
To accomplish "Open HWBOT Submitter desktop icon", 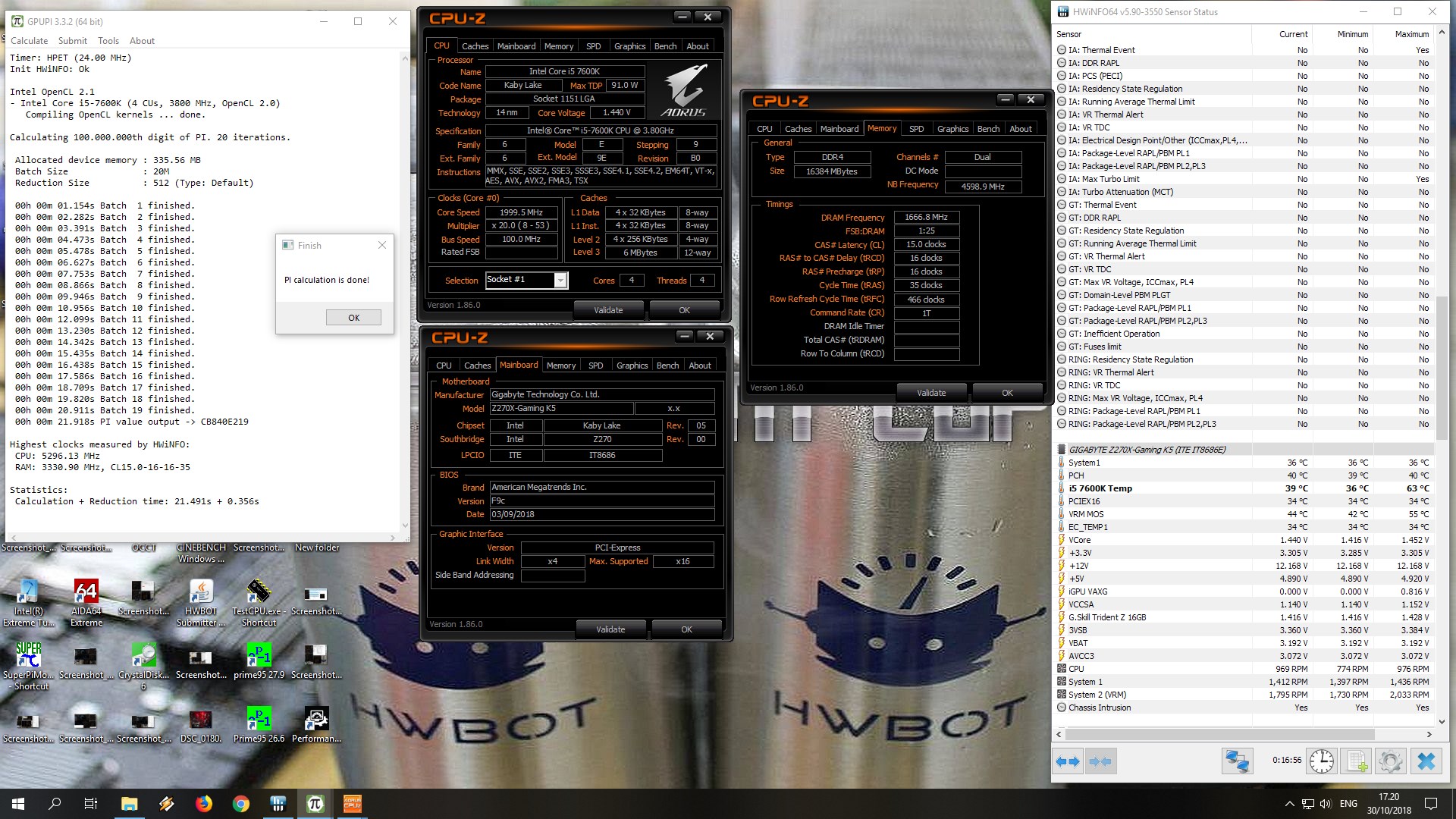I will coord(201,604).
